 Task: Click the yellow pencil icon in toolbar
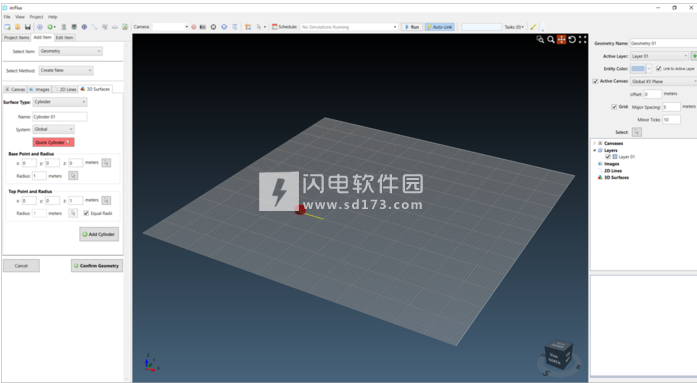[533, 27]
